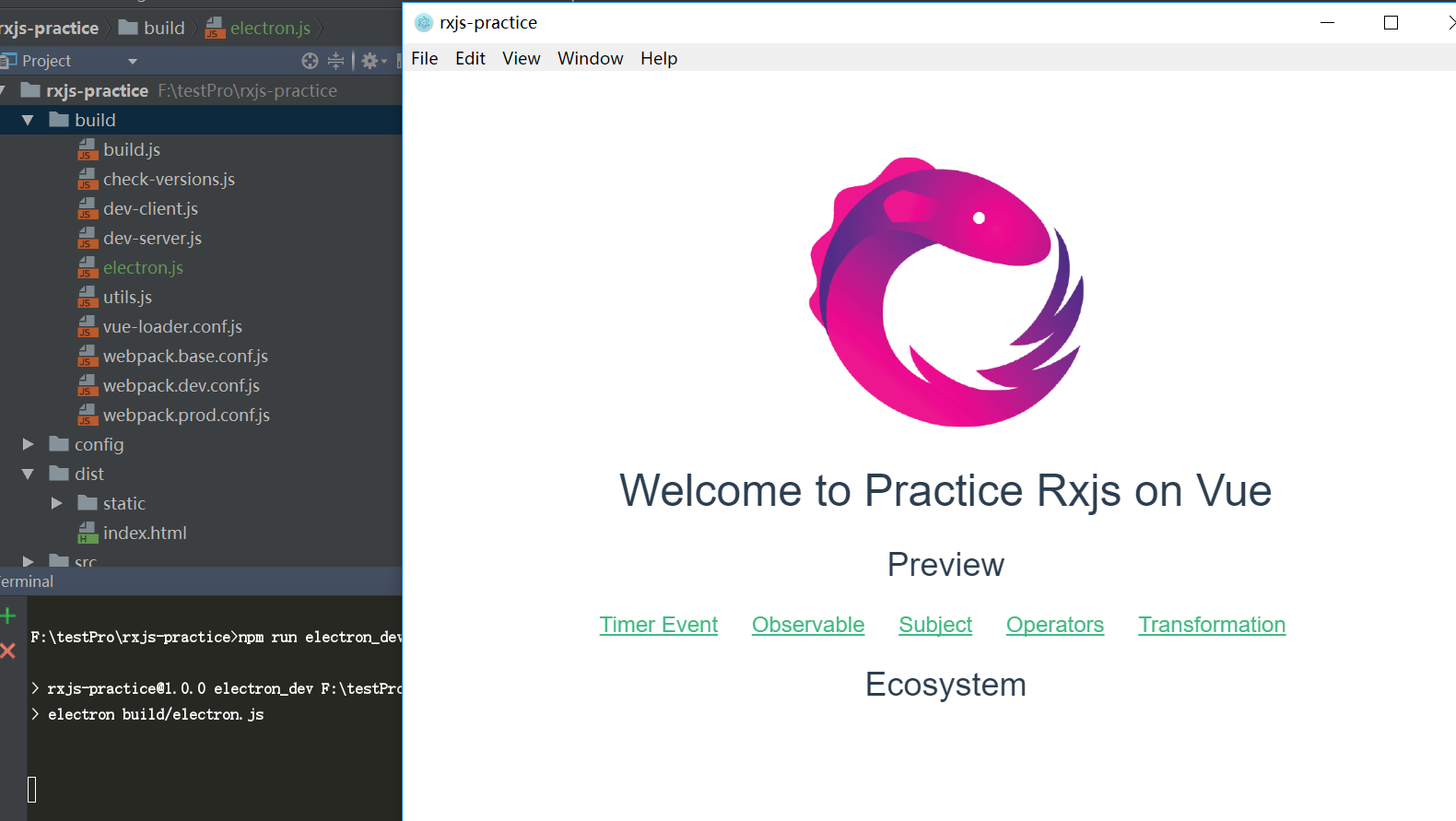Click the config folder icon
Viewport: 1456px width, 821px height.
click(x=59, y=444)
